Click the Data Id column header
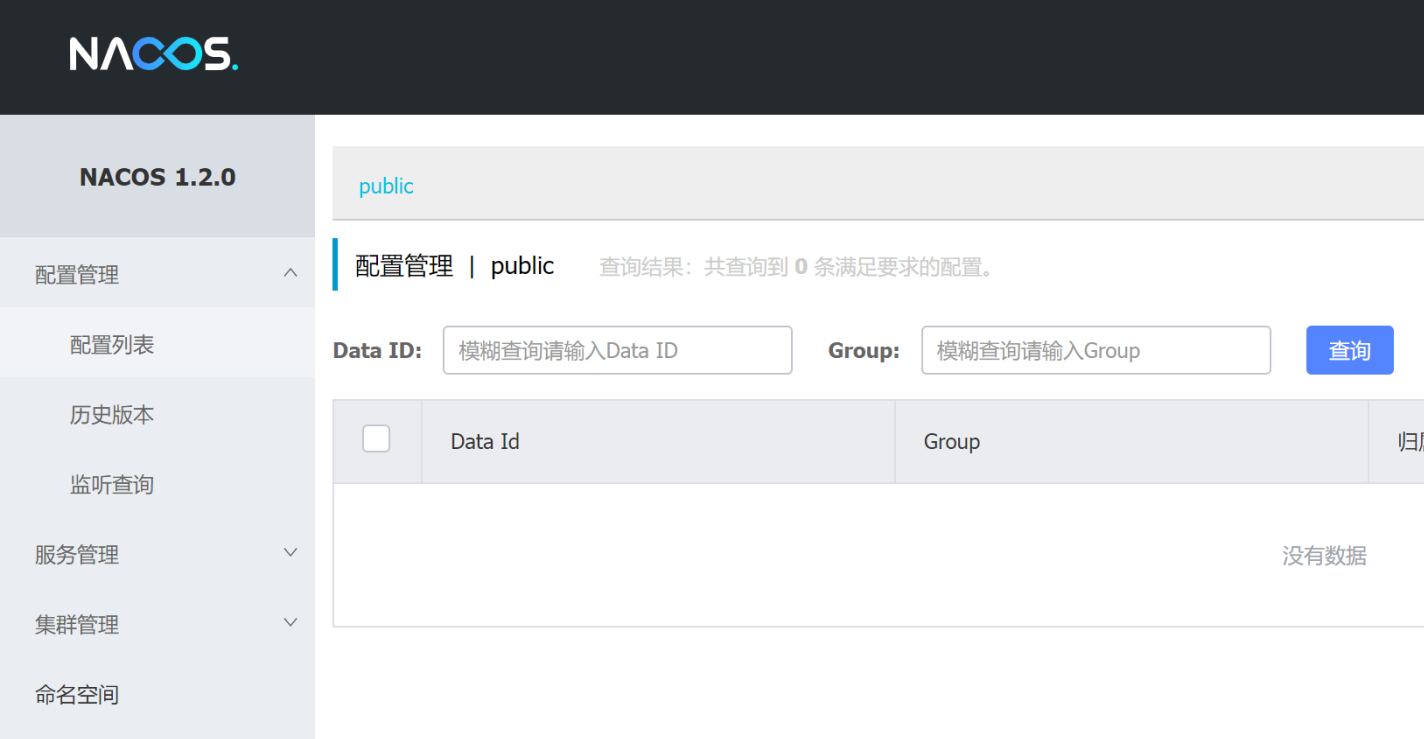This screenshot has height=739, width=1424. point(485,442)
